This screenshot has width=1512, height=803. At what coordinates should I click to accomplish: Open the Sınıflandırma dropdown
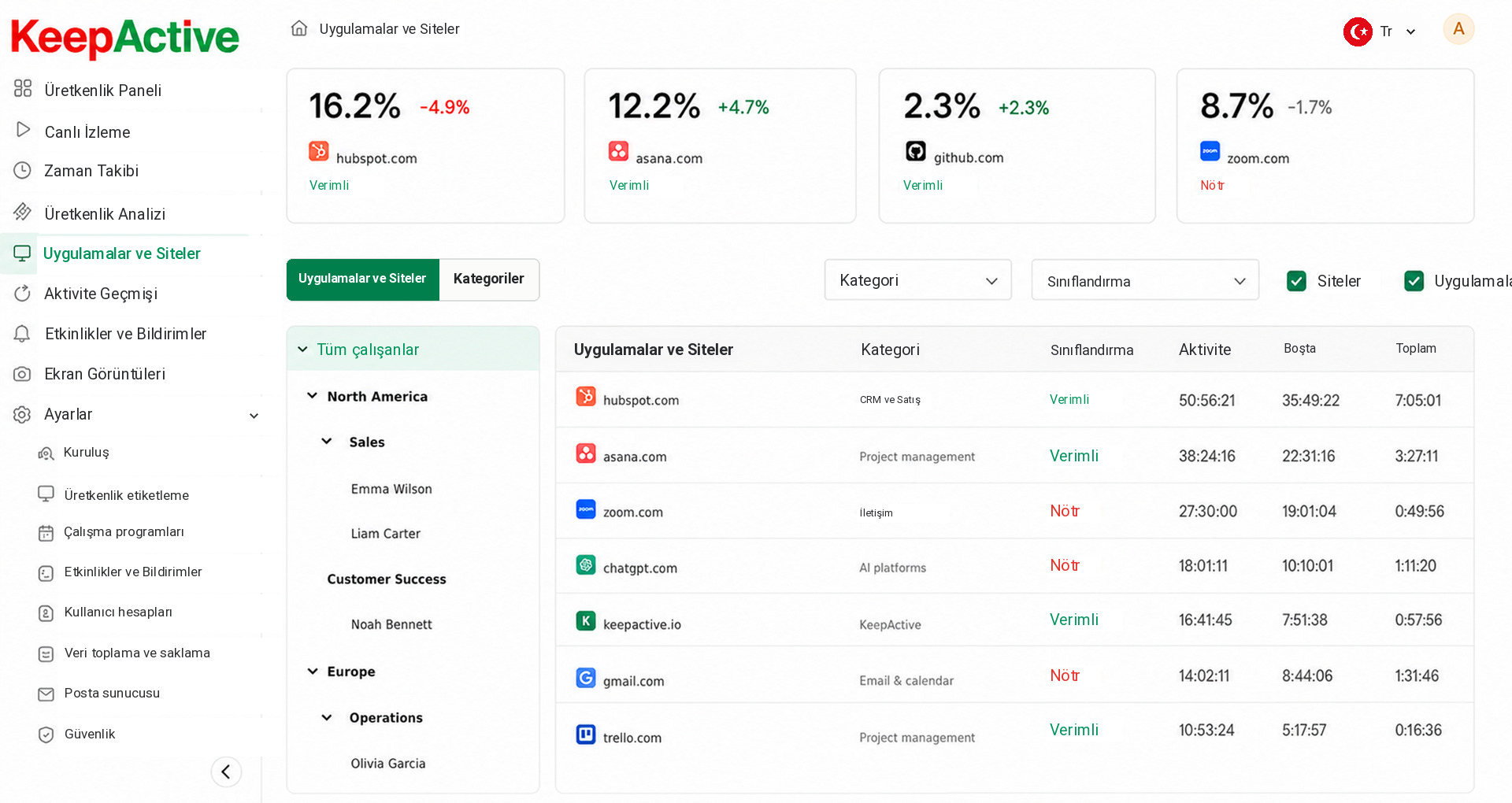(1145, 280)
